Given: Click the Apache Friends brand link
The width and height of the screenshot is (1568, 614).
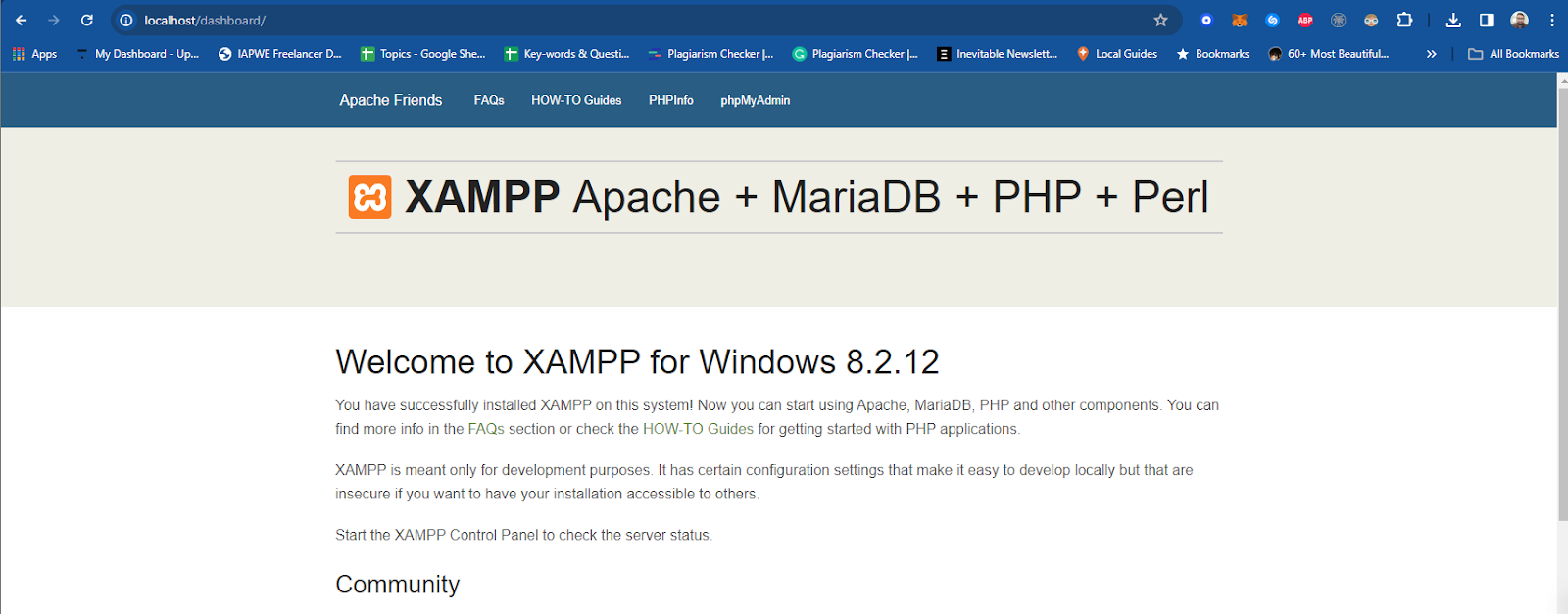Looking at the screenshot, I should [391, 100].
